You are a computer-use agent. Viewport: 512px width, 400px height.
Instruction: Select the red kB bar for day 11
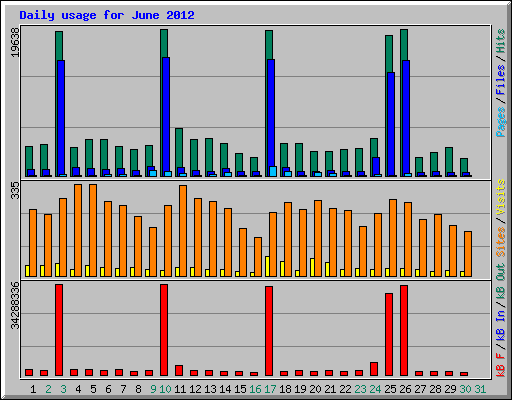179,370
